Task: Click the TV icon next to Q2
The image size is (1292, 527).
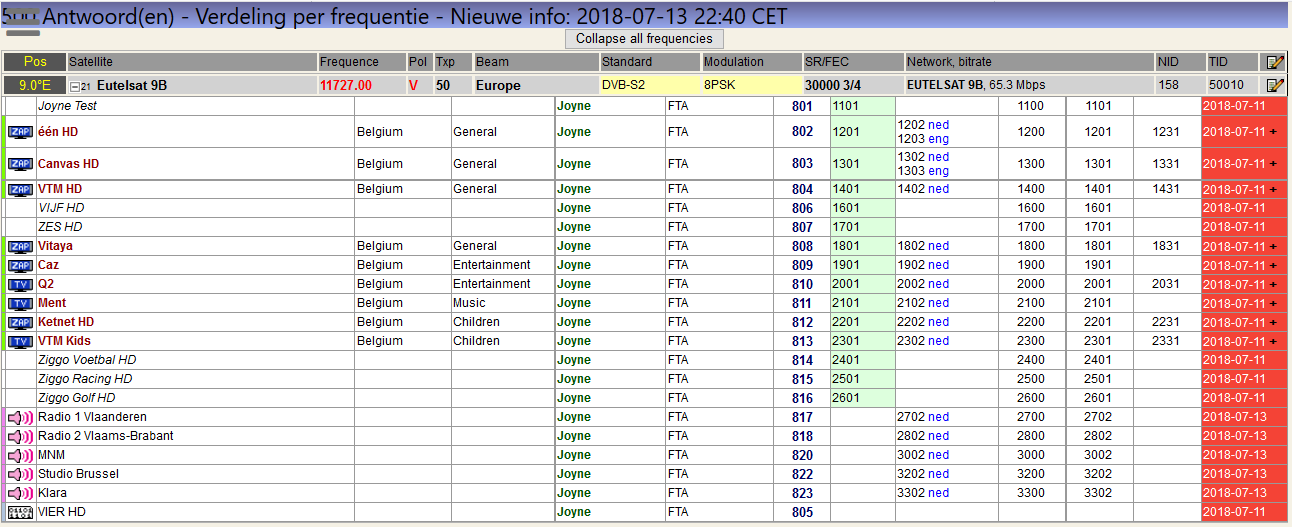Action: pos(20,284)
